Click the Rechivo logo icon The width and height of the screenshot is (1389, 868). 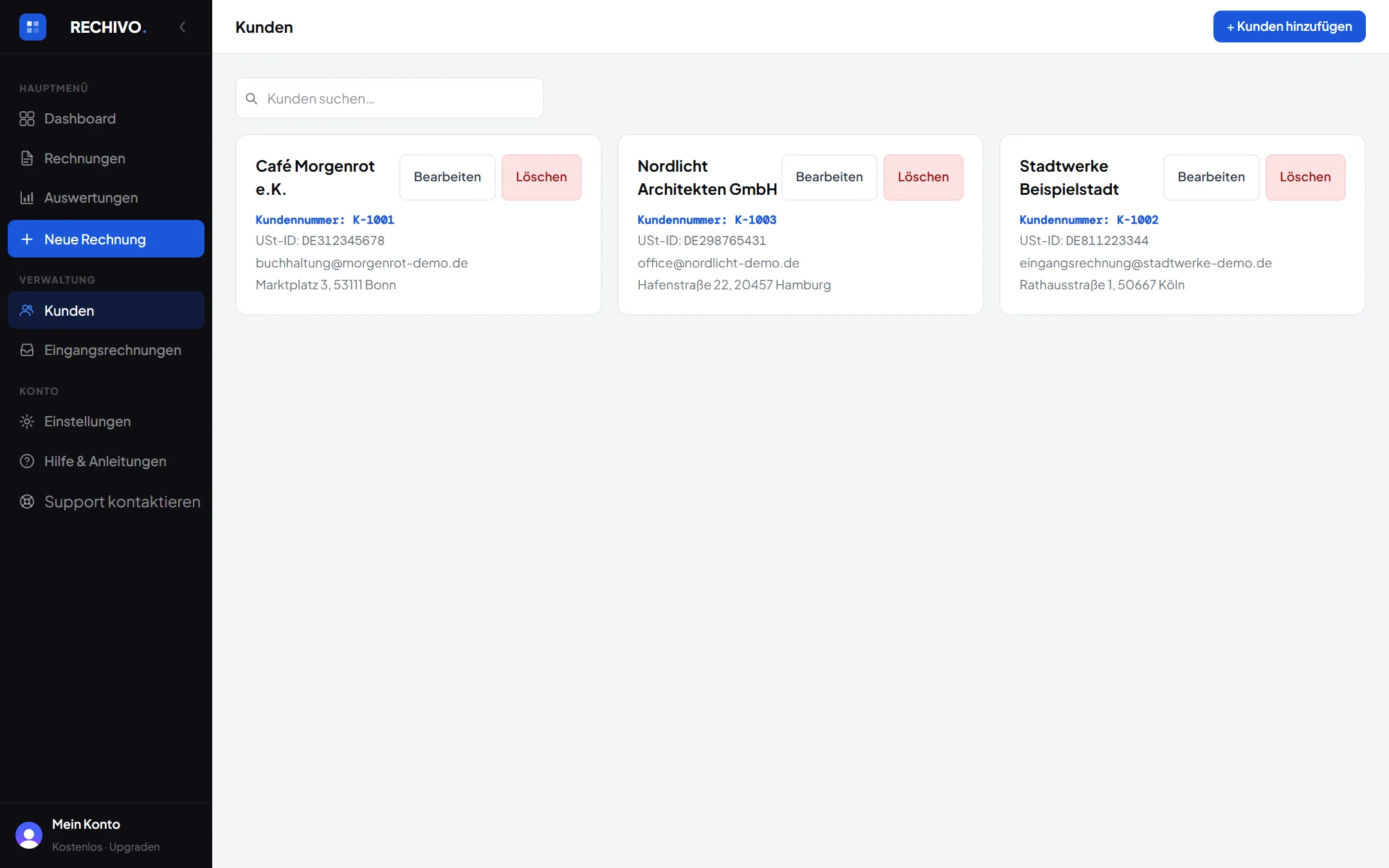click(x=33, y=27)
